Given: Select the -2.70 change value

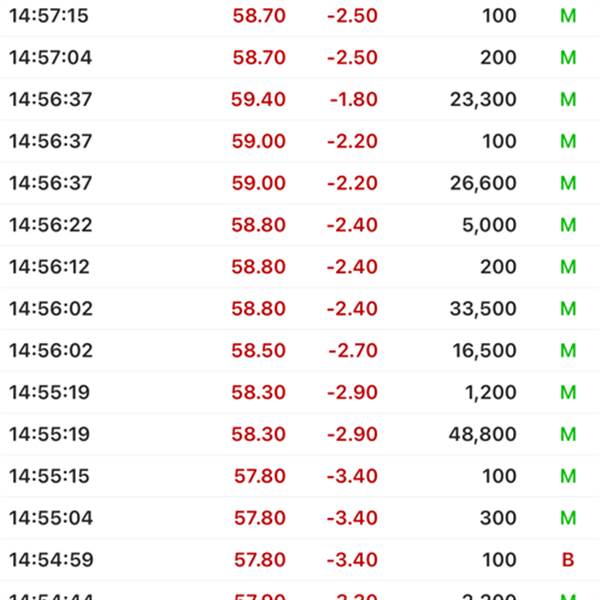Looking at the screenshot, I should (353, 351).
